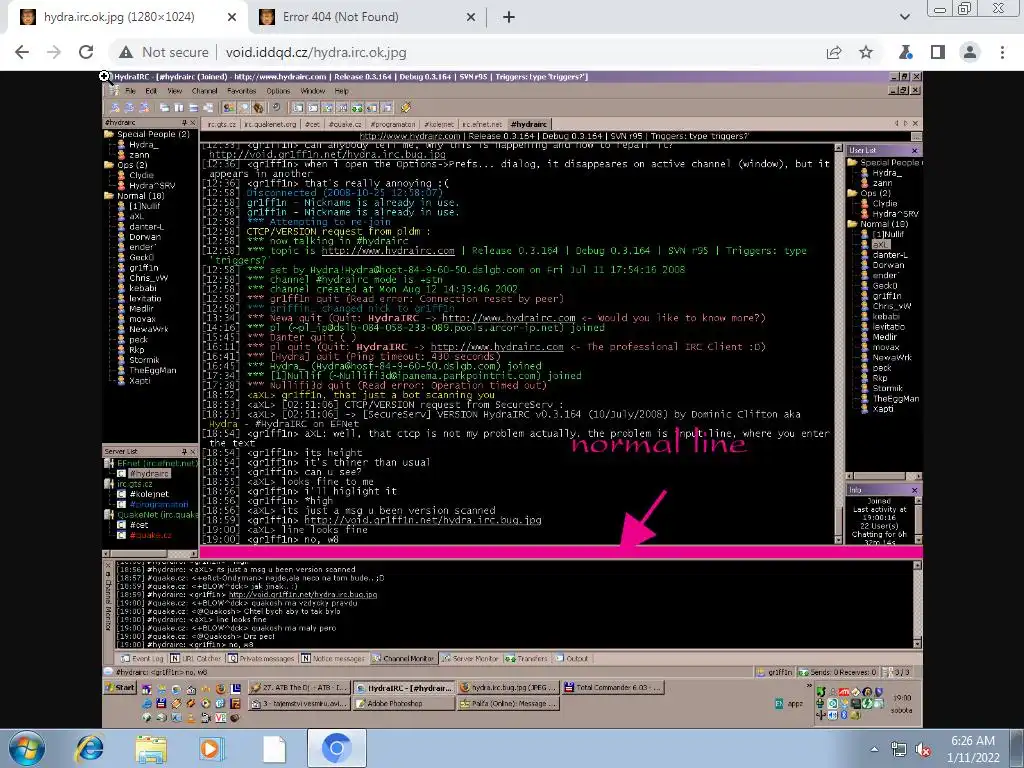1024x768 pixels.
Task: Open the Channel menu in HydraIRC
Action: [x=204, y=91]
